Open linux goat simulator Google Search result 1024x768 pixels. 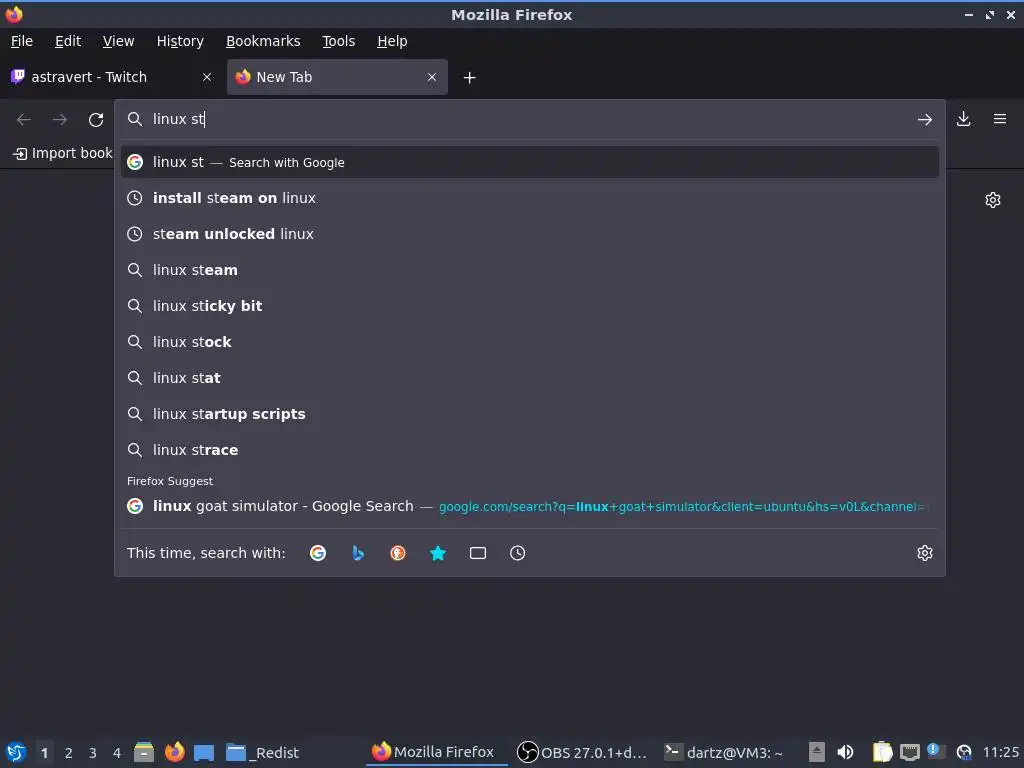(x=530, y=506)
